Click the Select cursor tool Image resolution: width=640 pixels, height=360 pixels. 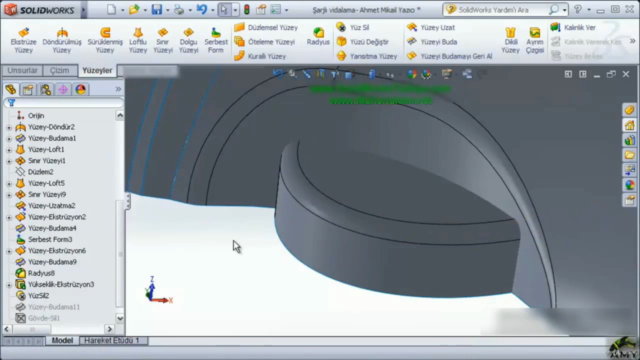[x=224, y=9]
